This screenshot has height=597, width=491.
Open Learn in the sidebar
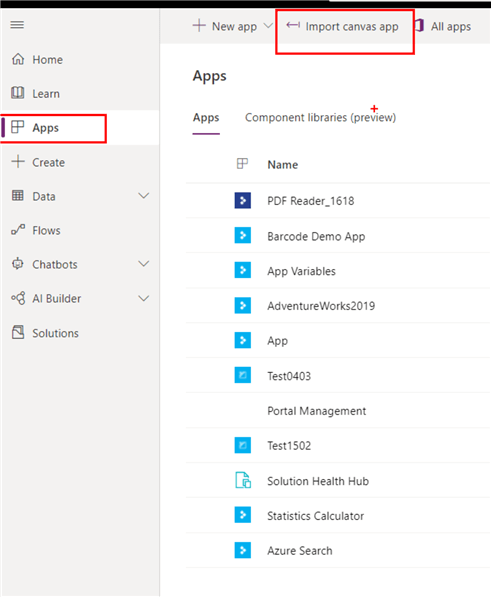coord(46,94)
